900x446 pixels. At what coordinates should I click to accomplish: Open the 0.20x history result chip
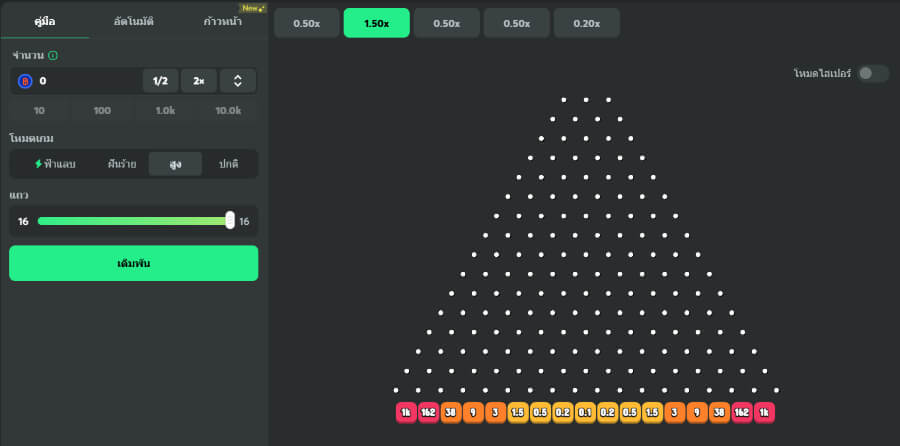[587, 23]
